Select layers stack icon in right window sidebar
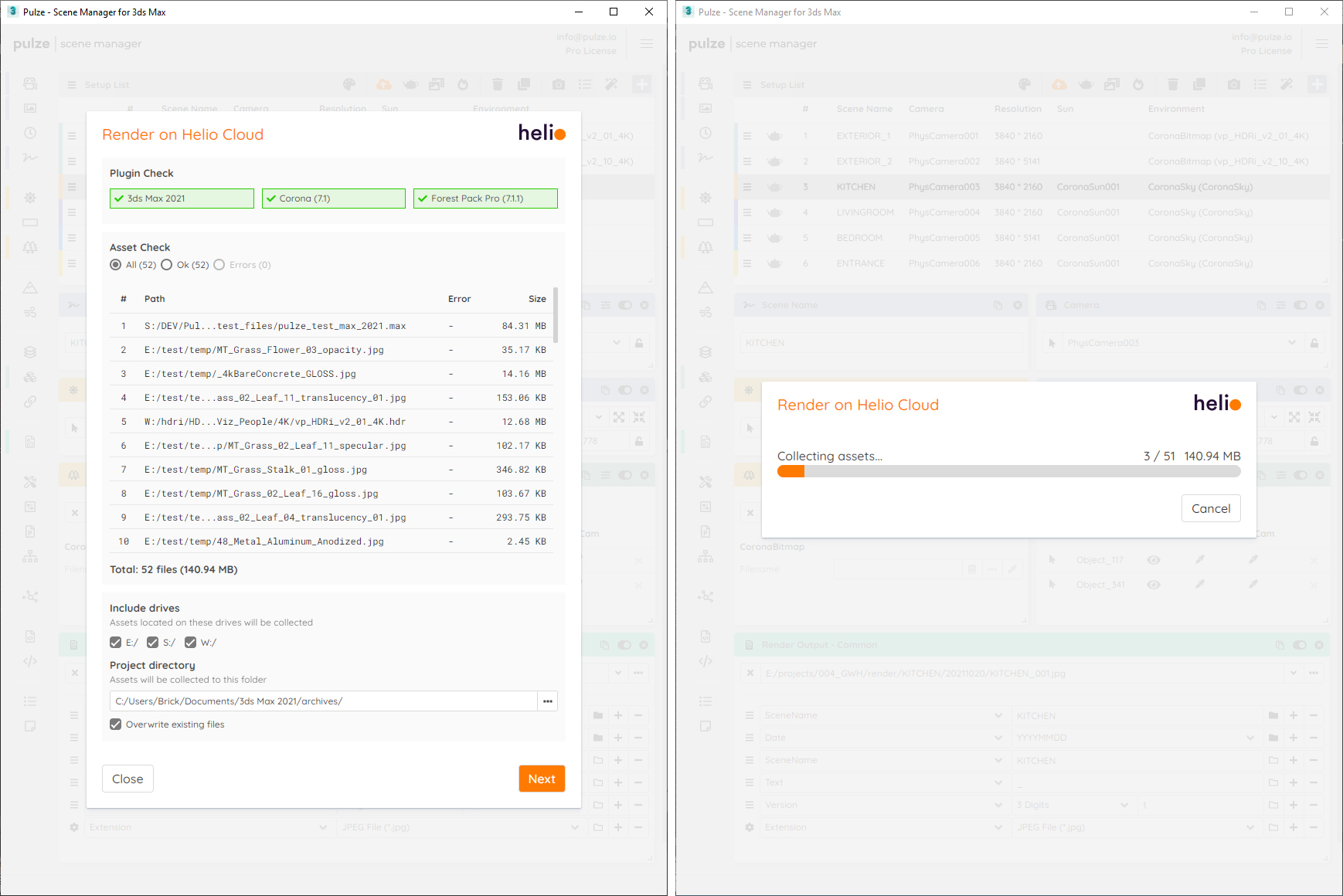 pos(705,352)
